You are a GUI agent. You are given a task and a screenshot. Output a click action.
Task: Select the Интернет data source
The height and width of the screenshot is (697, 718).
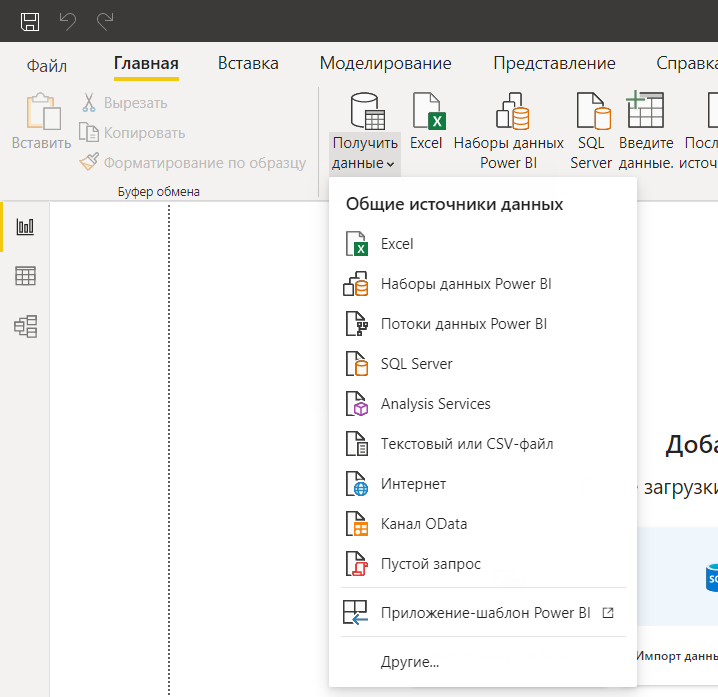point(483,484)
